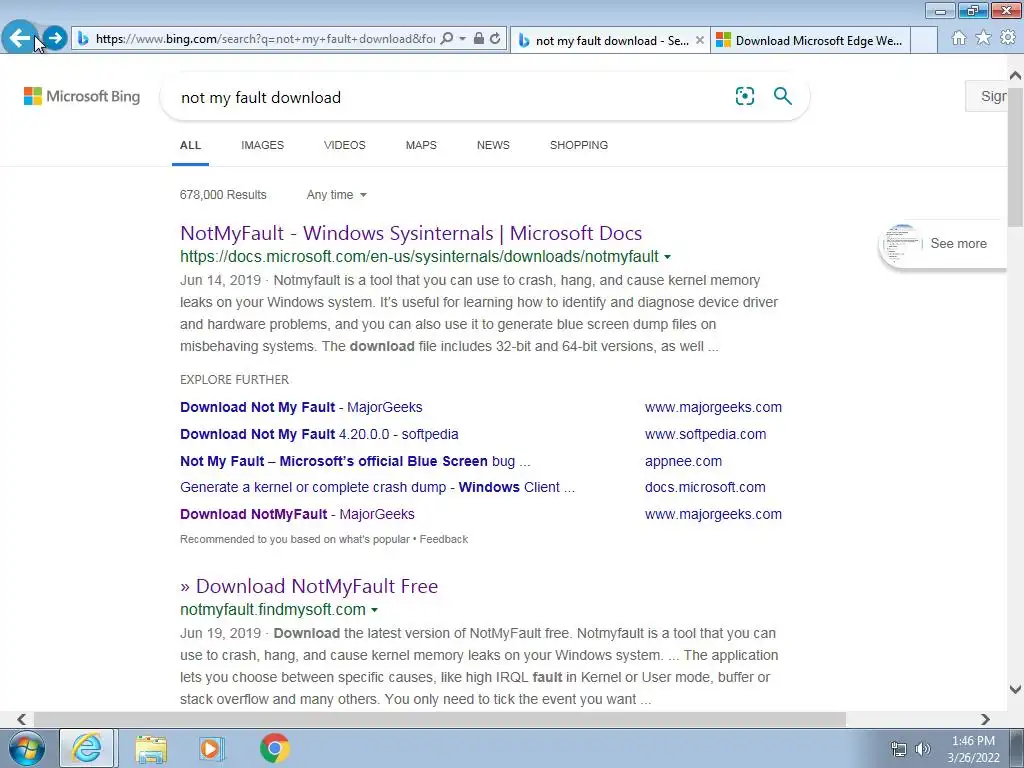The height and width of the screenshot is (768, 1024).
Task: Open NotMyFault - Windows Sysinternals result
Action: pos(411,233)
